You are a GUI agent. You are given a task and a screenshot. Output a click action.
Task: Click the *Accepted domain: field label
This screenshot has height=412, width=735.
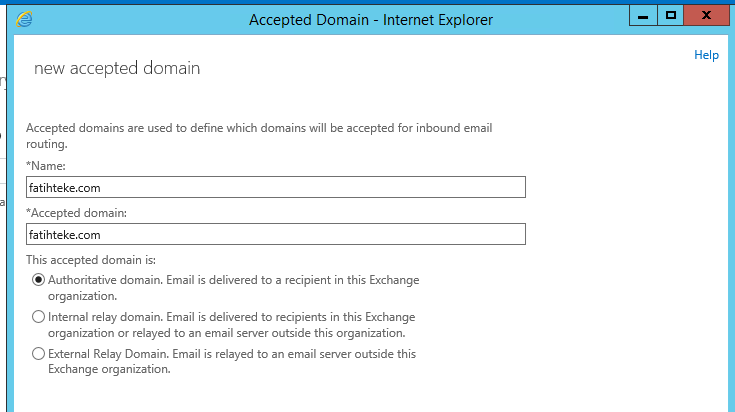(x=76, y=213)
